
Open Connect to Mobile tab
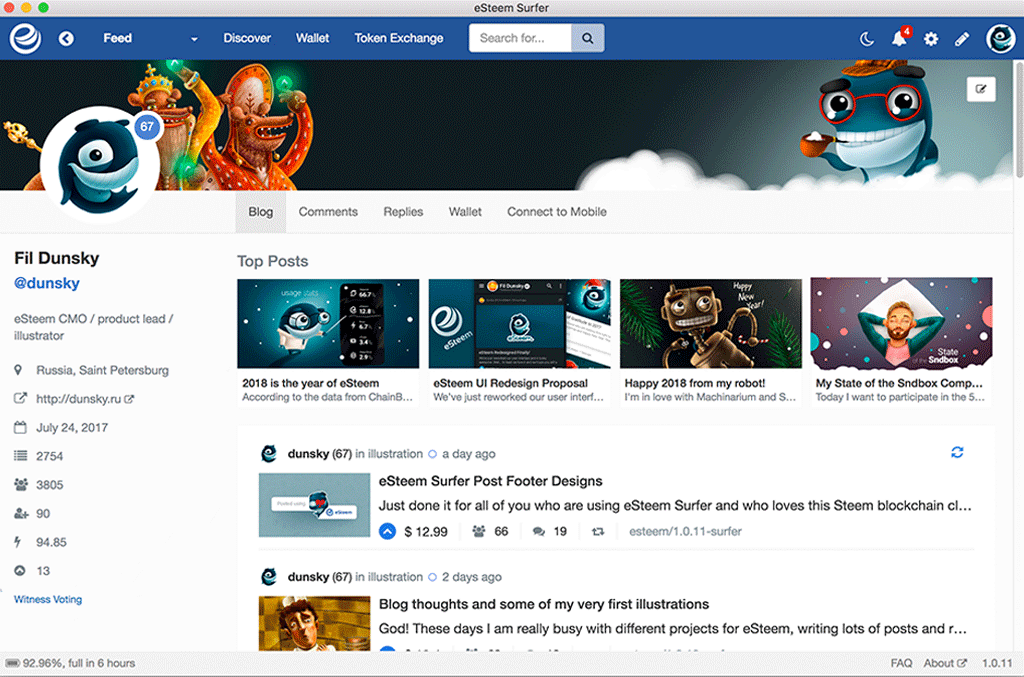[x=556, y=212]
